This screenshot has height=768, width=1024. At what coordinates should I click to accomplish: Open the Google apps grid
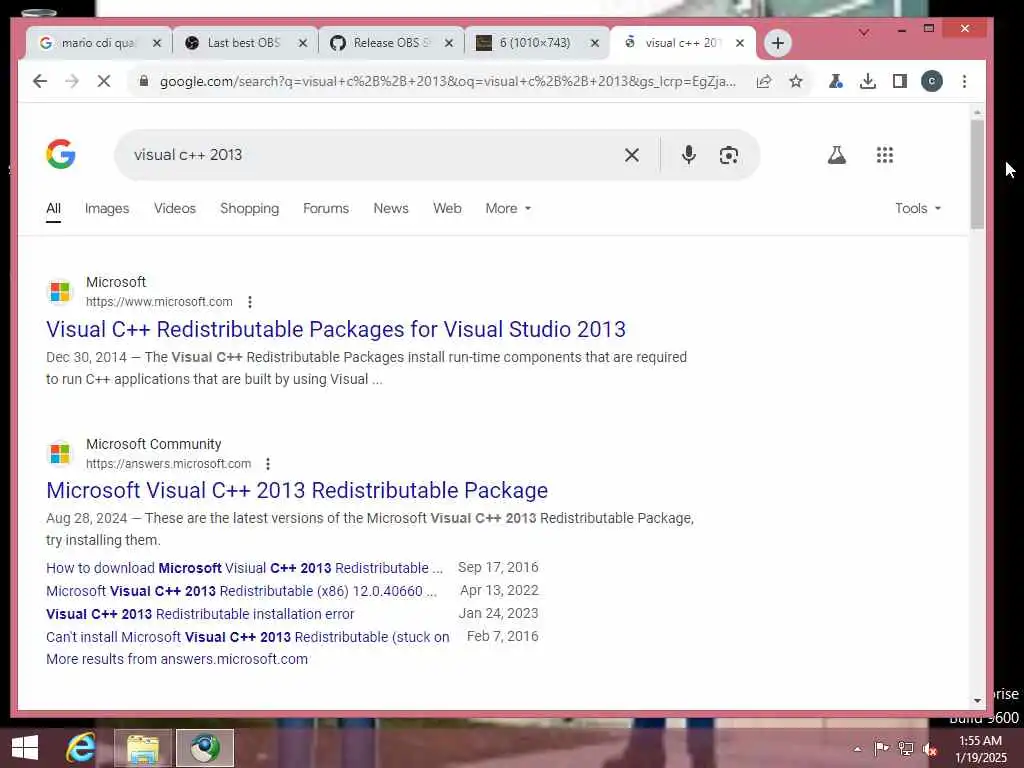click(x=884, y=155)
